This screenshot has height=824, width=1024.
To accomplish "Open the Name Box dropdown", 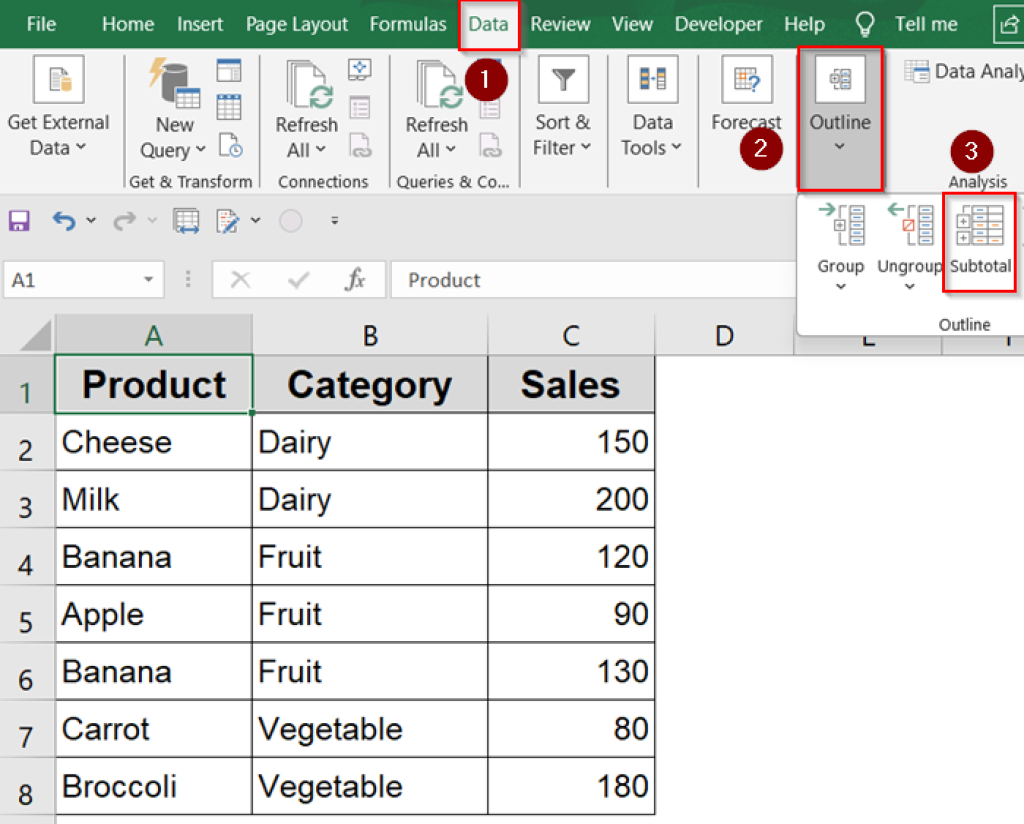I will tap(146, 279).
